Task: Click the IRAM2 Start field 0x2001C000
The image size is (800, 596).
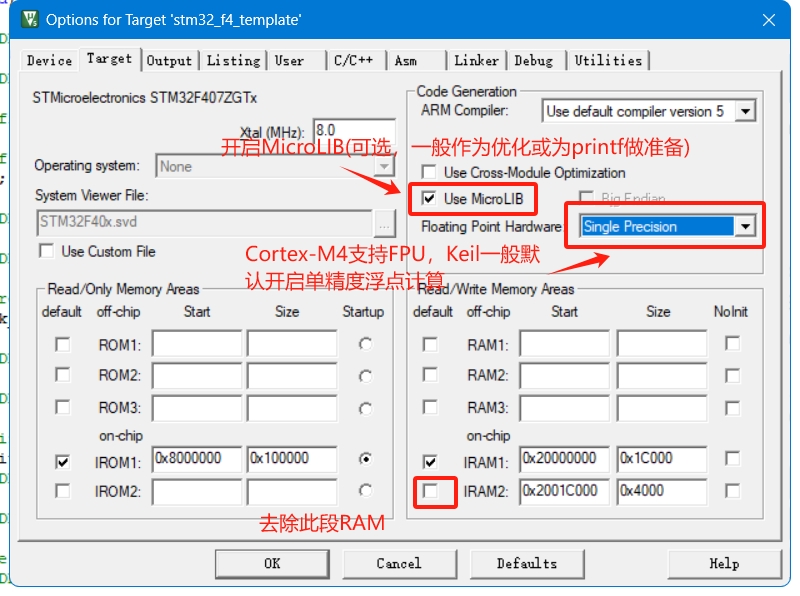Action: (x=564, y=491)
